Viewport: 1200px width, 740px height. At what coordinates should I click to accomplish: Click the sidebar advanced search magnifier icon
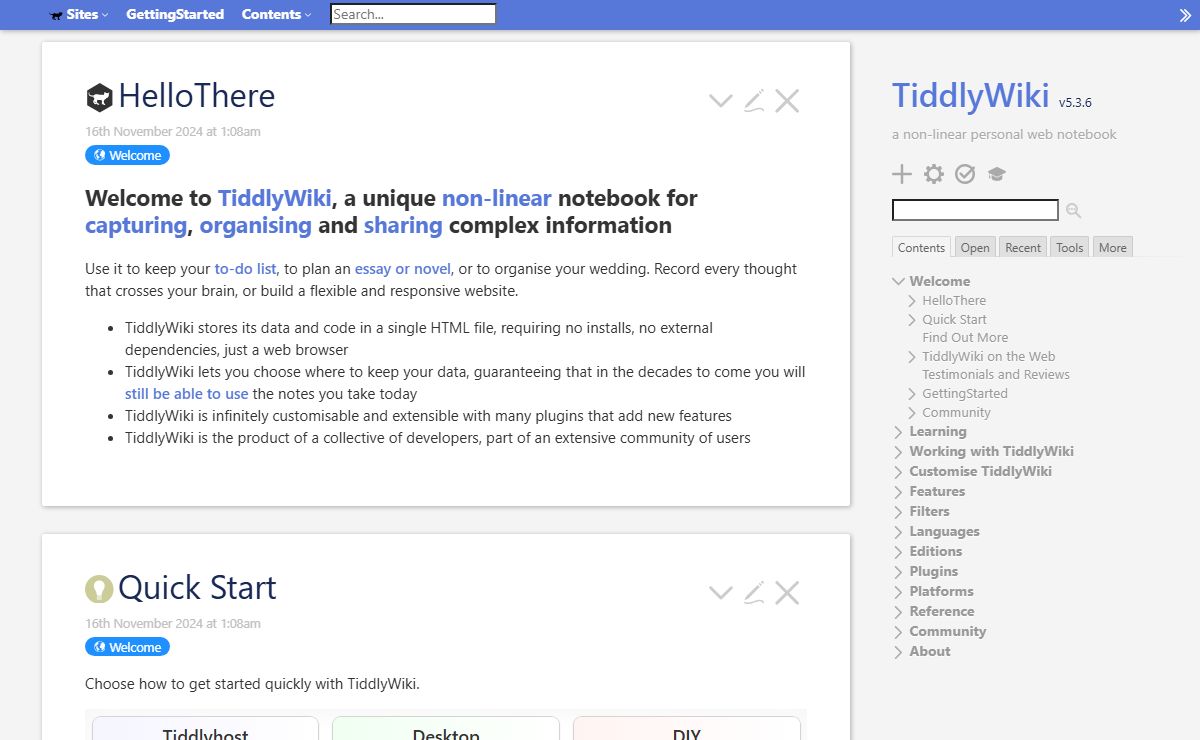coord(1073,210)
